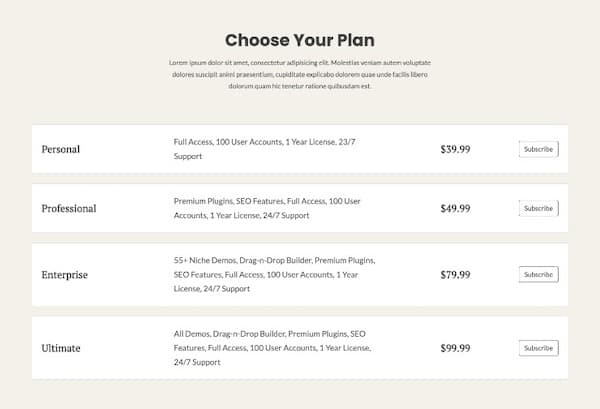Click the Enterprise plan title
This screenshot has width=600, height=409.
coord(65,274)
